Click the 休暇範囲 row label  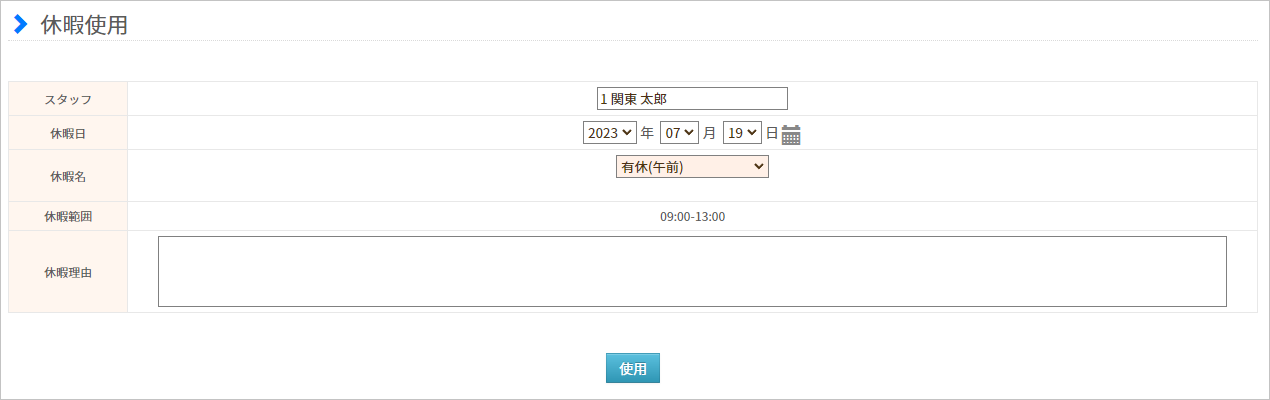68,216
